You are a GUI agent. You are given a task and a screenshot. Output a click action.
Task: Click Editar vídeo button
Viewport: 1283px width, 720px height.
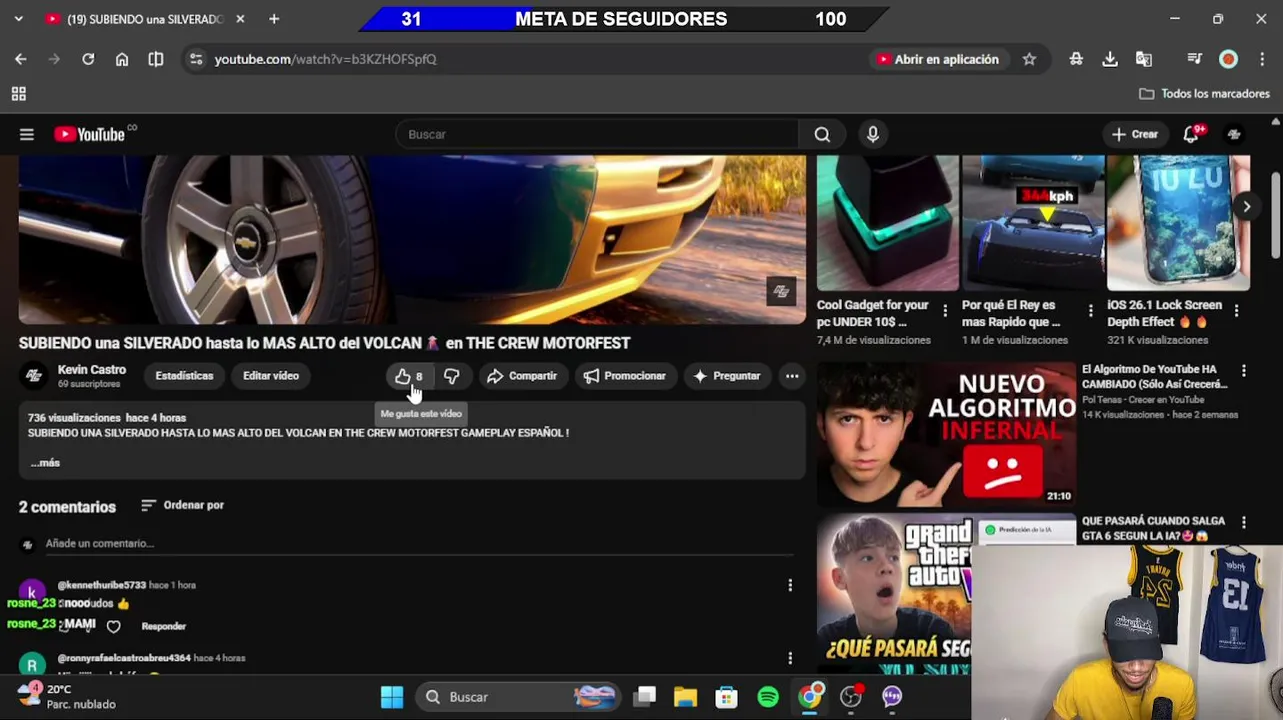pos(271,376)
